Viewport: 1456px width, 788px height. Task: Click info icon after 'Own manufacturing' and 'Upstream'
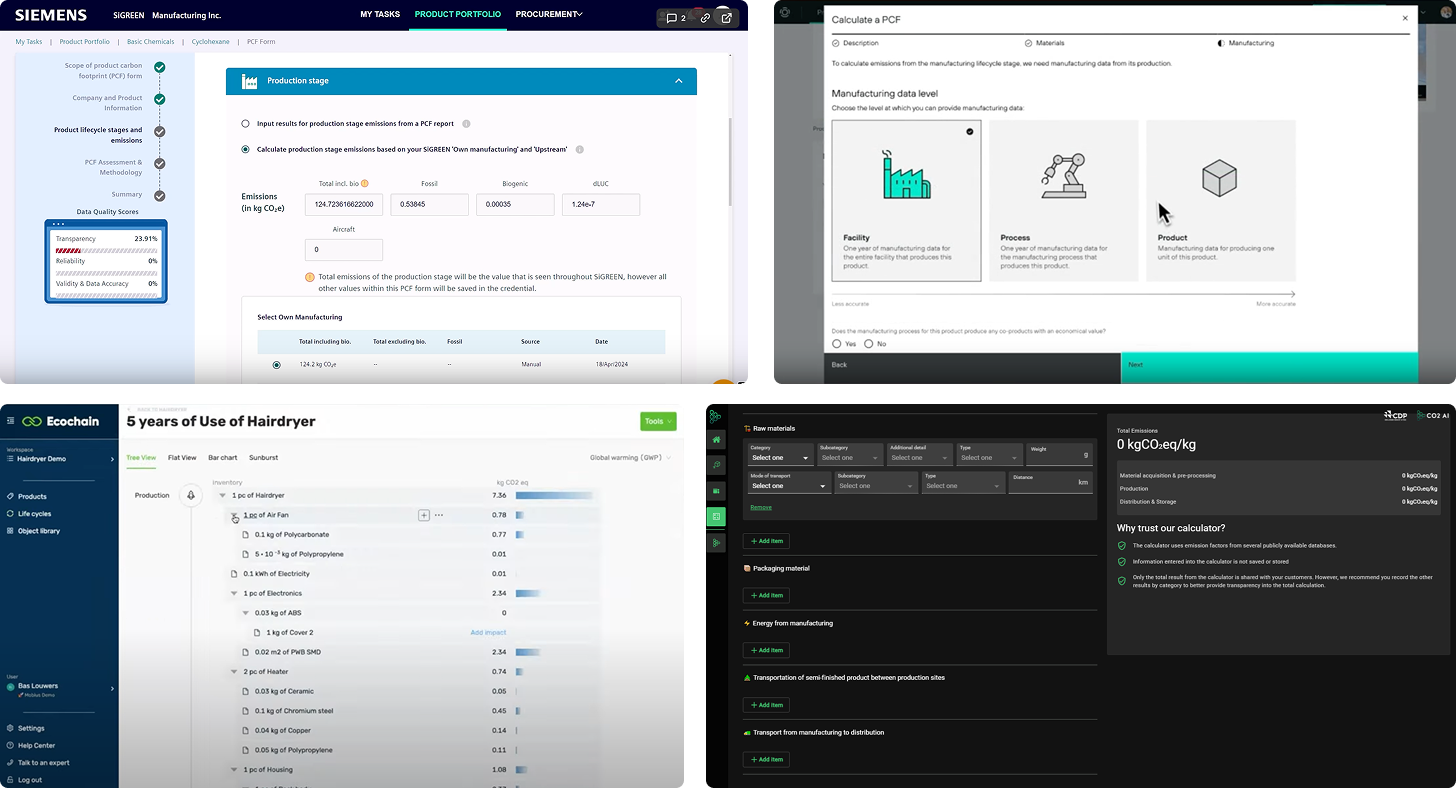coord(580,149)
